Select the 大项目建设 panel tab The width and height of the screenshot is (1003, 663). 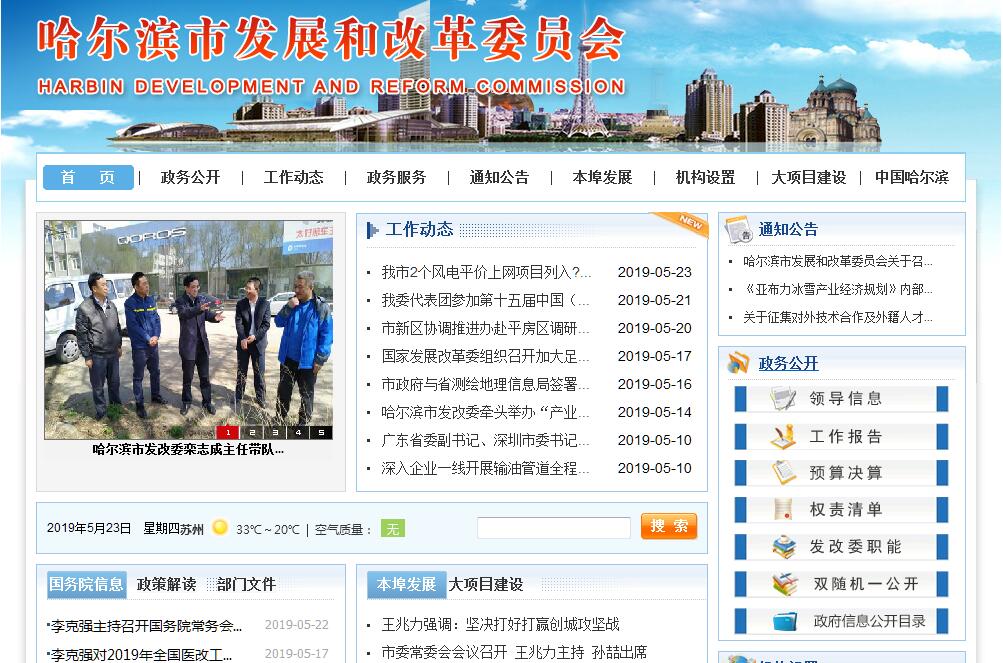point(486,584)
